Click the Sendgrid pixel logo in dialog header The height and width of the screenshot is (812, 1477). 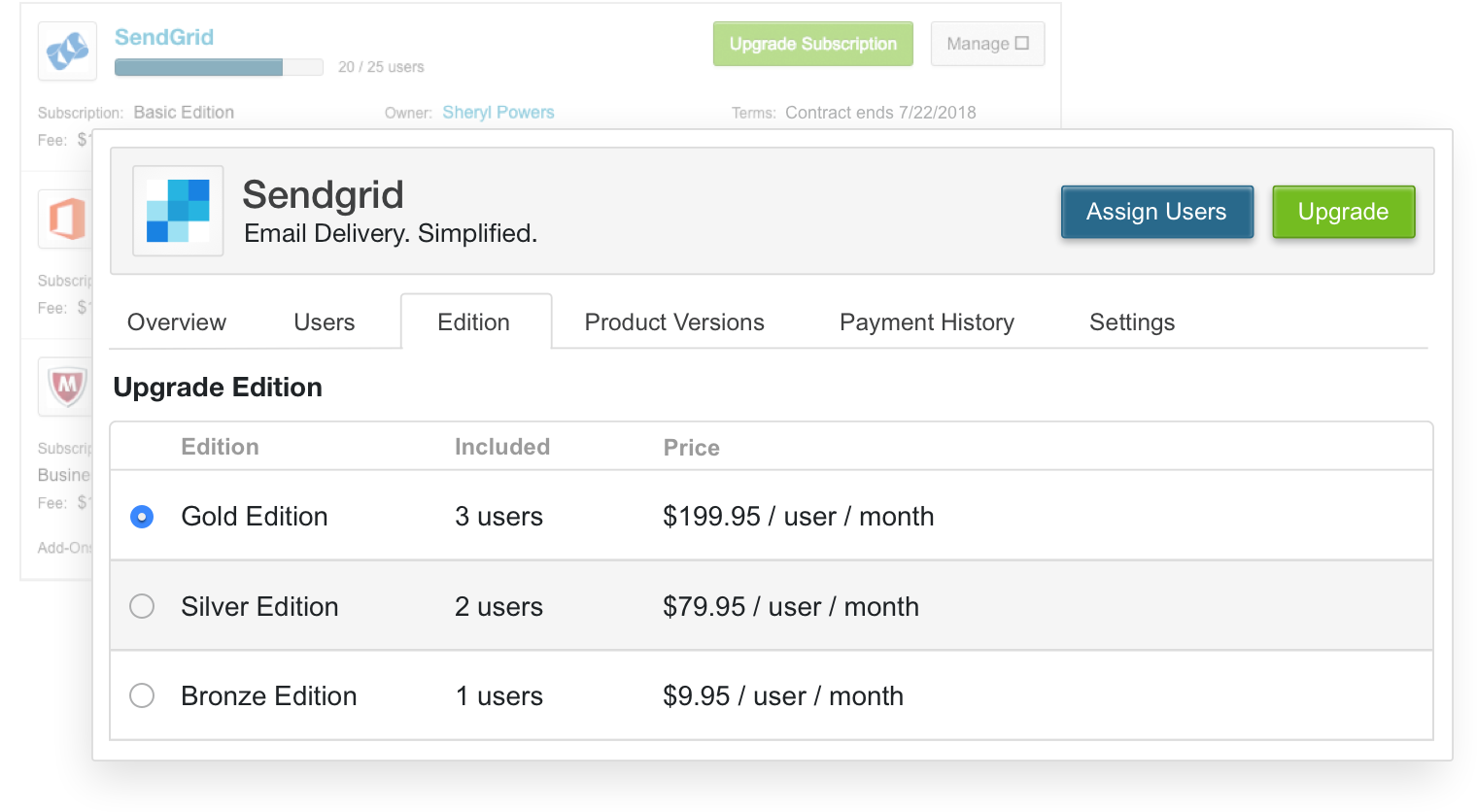click(178, 211)
